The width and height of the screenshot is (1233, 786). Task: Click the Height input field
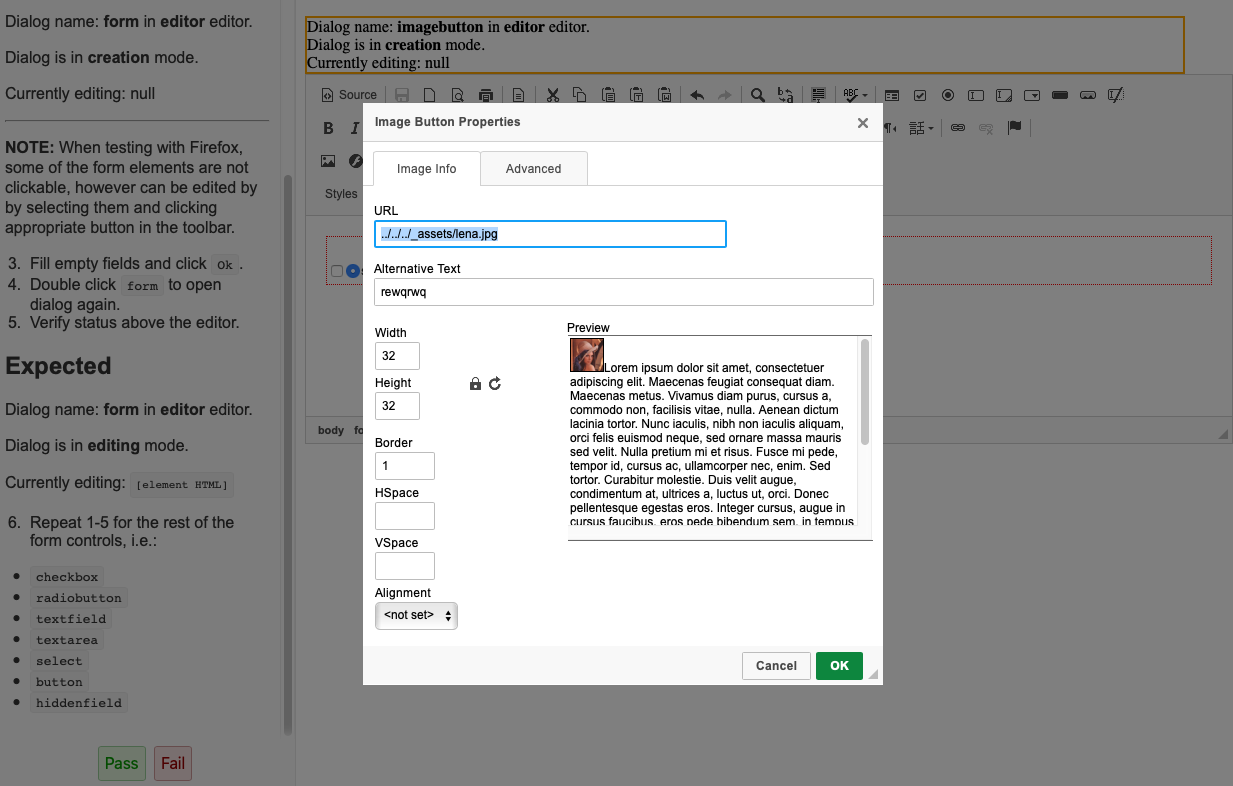[397, 406]
